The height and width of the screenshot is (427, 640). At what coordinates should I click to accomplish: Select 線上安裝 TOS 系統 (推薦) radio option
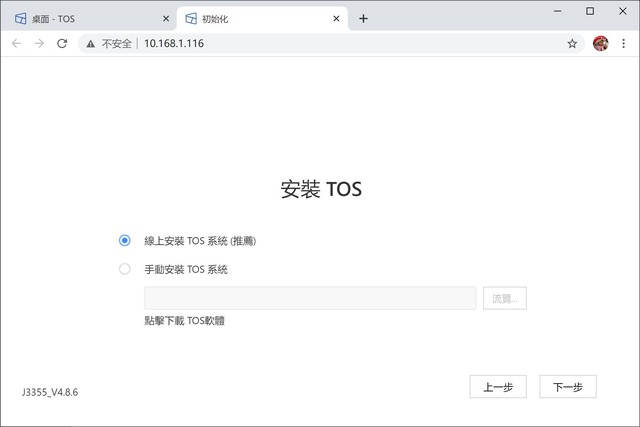[x=124, y=240]
